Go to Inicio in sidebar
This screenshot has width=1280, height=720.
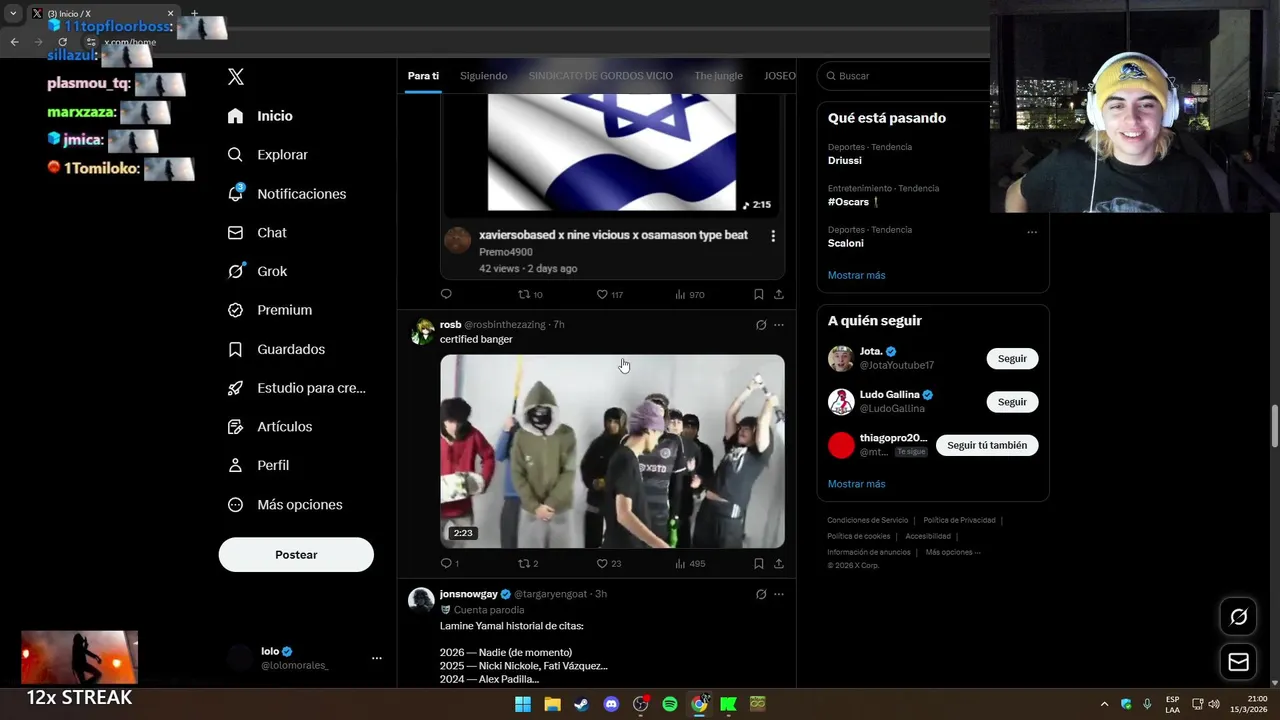pos(260,116)
